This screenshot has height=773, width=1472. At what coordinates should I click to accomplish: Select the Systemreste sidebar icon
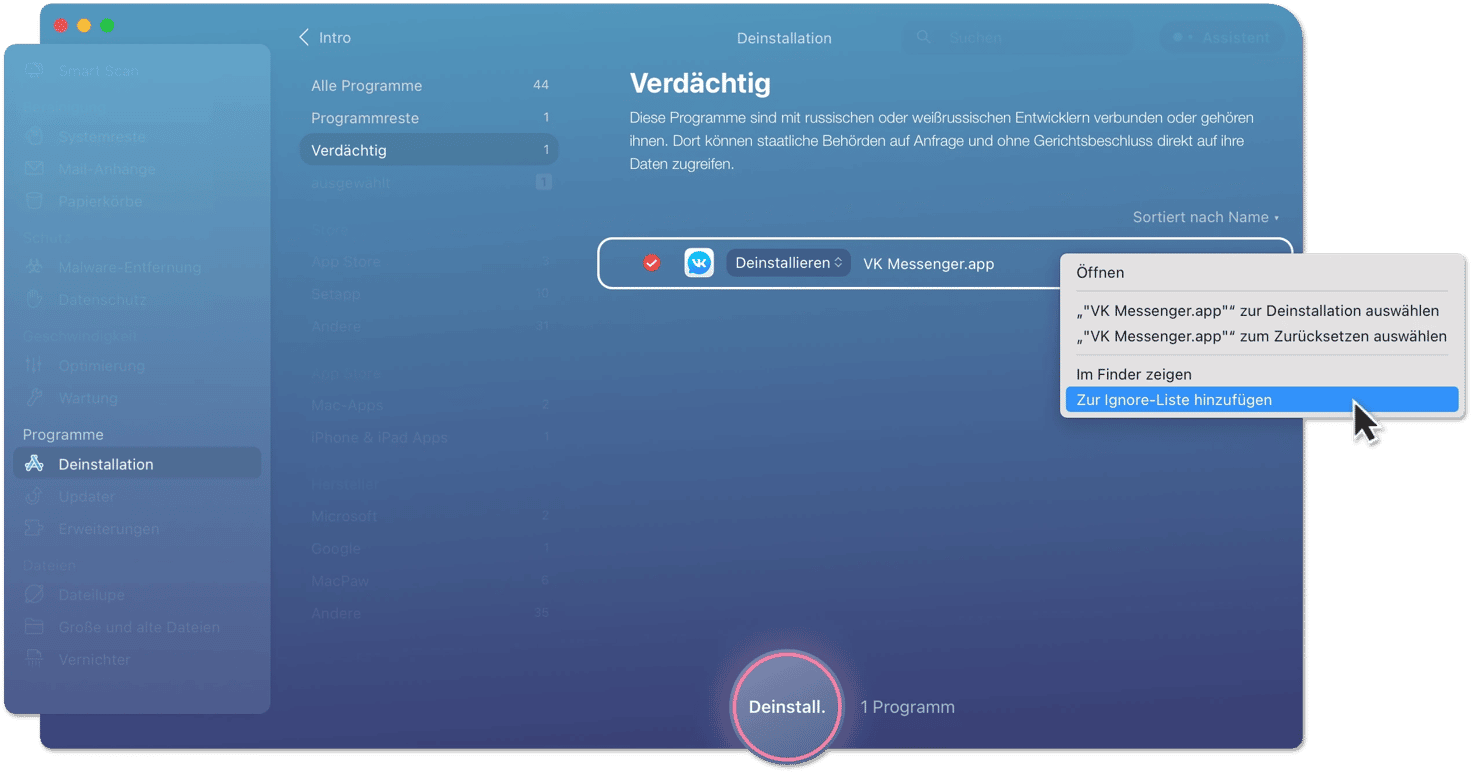click(x=35, y=136)
